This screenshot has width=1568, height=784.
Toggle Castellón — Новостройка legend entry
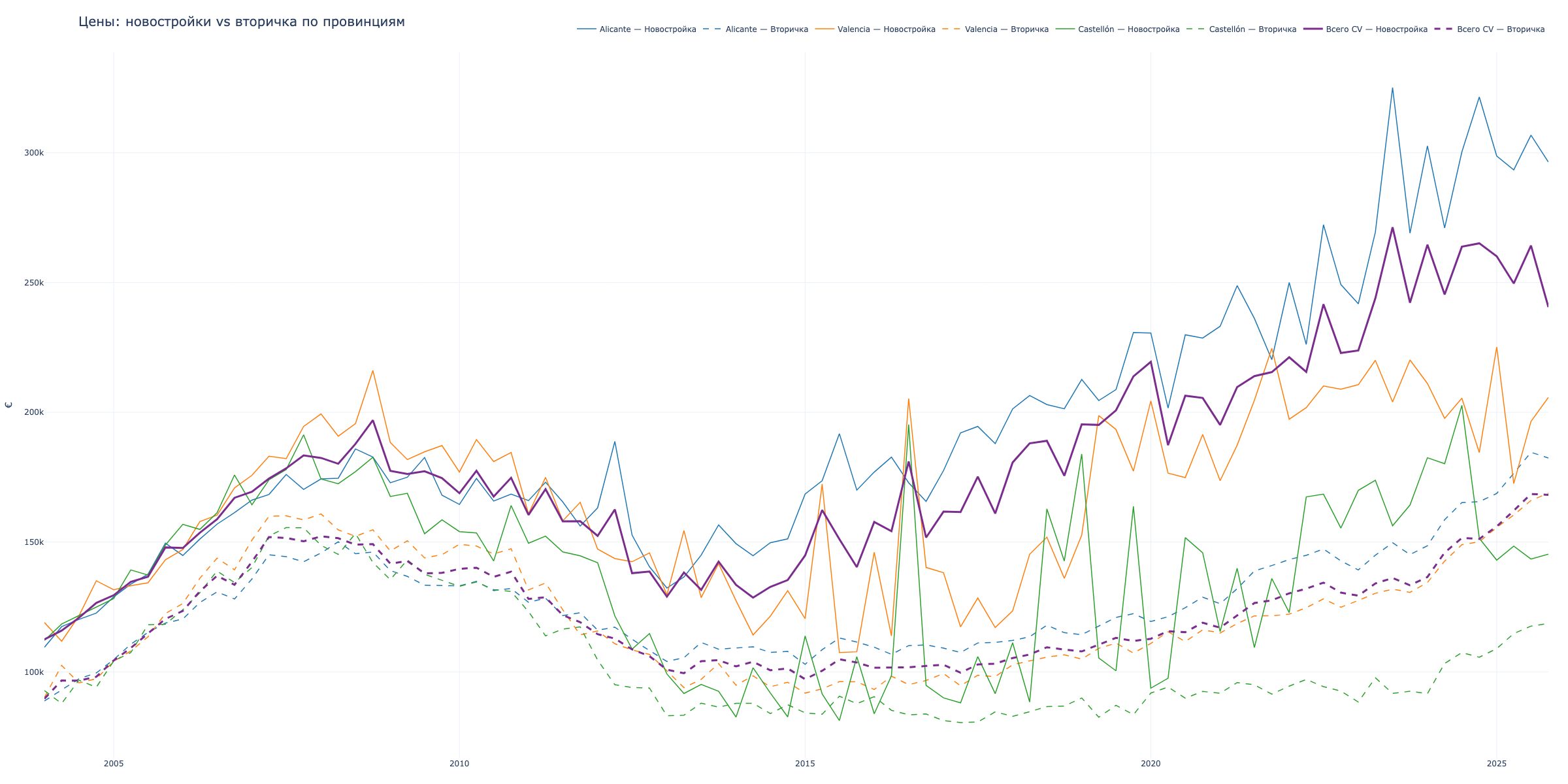pyautogui.click(x=1128, y=29)
